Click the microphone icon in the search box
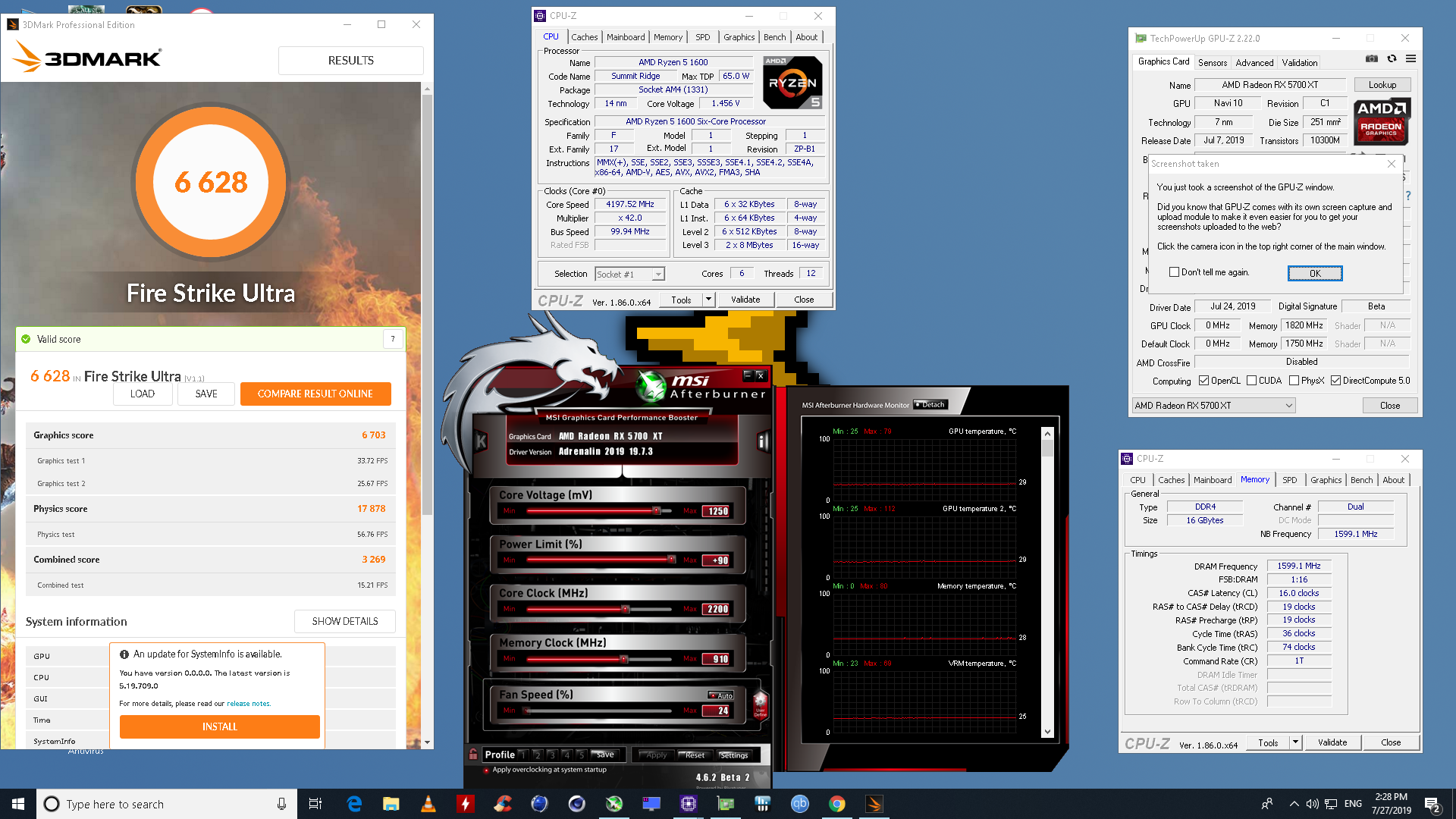This screenshot has width=1456, height=819. [281, 804]
